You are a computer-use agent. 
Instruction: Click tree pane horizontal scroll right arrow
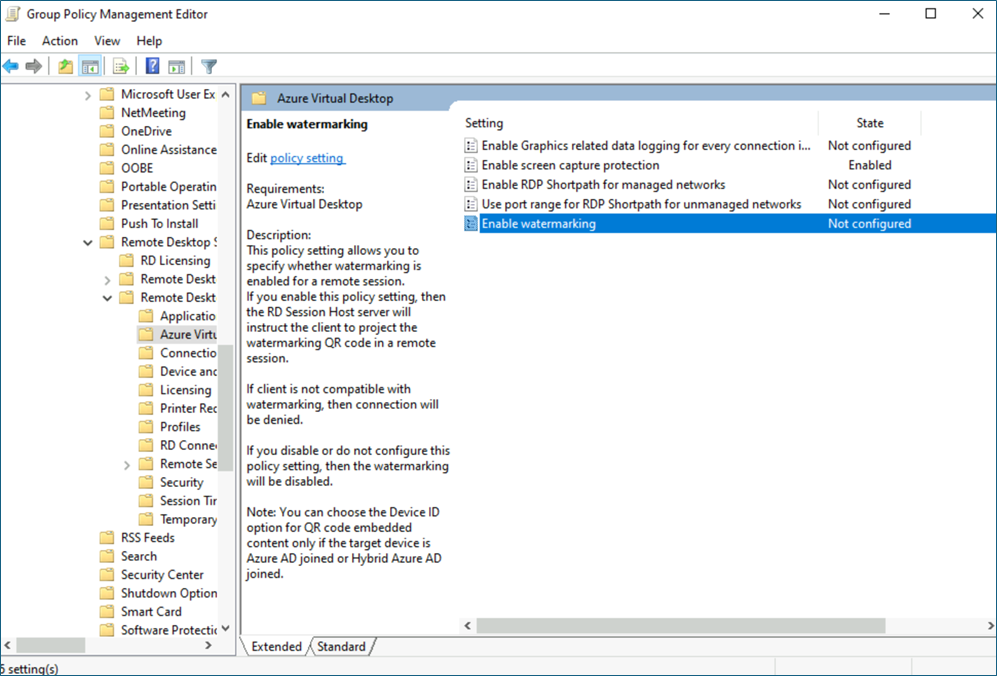point(209,645)
